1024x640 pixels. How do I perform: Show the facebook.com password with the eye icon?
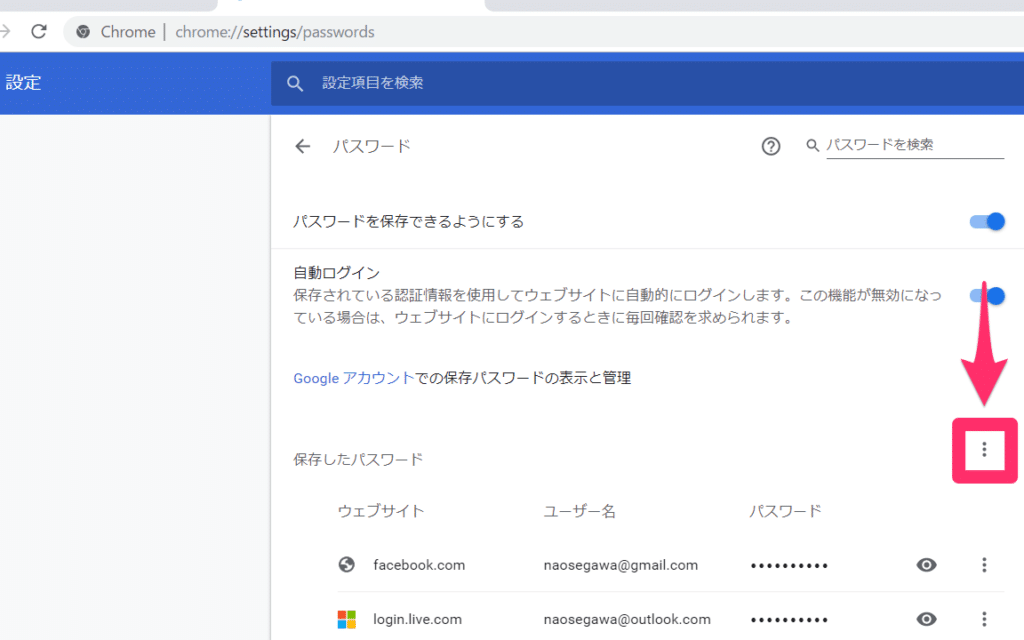pos(926,564)
